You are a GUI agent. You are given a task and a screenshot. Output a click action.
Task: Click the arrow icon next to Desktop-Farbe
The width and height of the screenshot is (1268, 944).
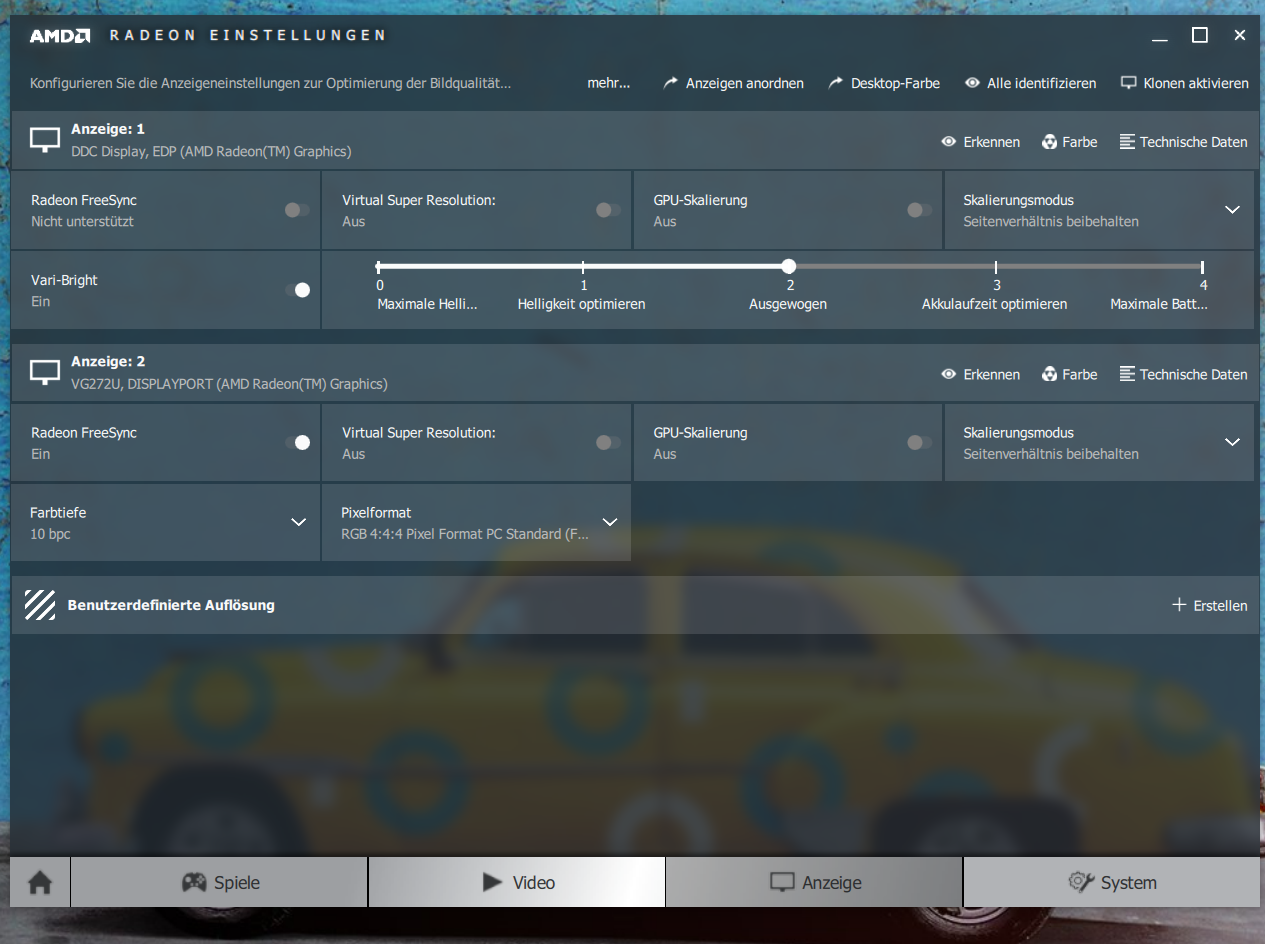coord(836,83)
